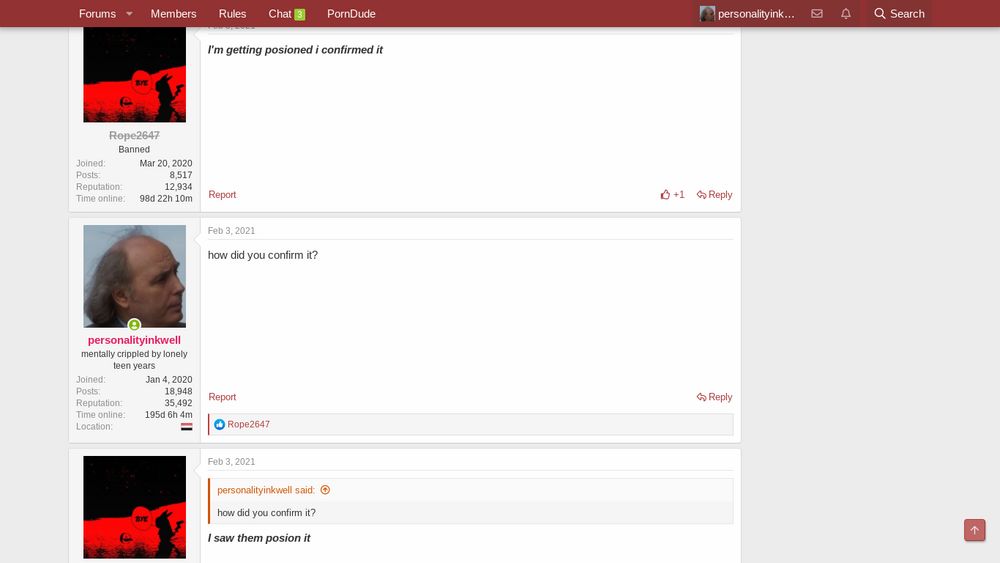This screenshot has height=563, width=1000.
Task: Expand the Forums dropdown arrow
Action: coord(129,13)
